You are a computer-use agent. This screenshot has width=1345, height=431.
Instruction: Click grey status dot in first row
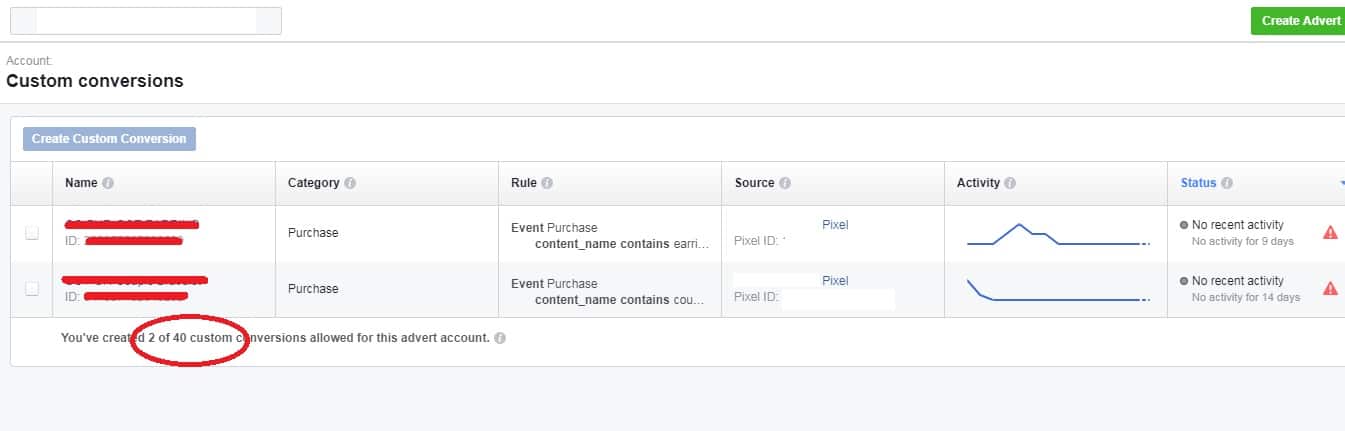[1184, 225]
